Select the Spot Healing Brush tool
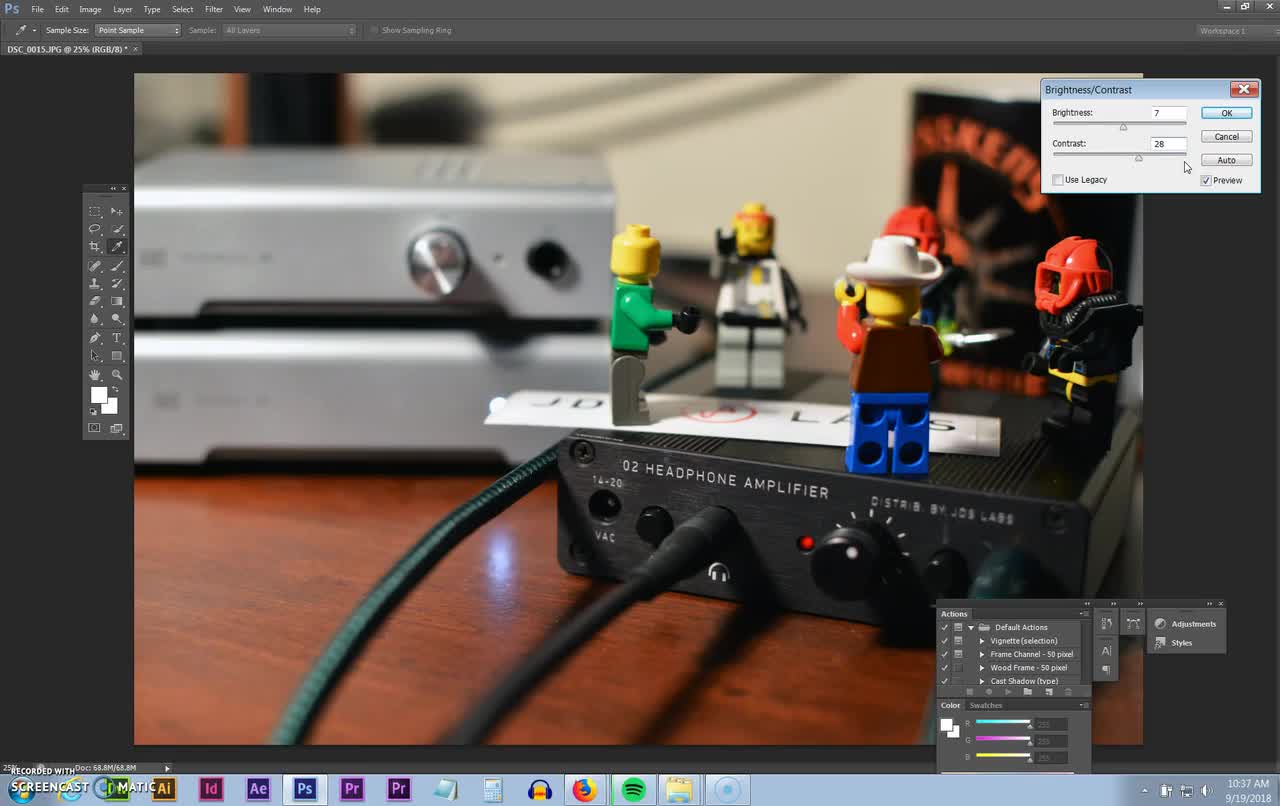This screenshot has width=1280, height=806. pyautogui.click(x=95, y=266)
